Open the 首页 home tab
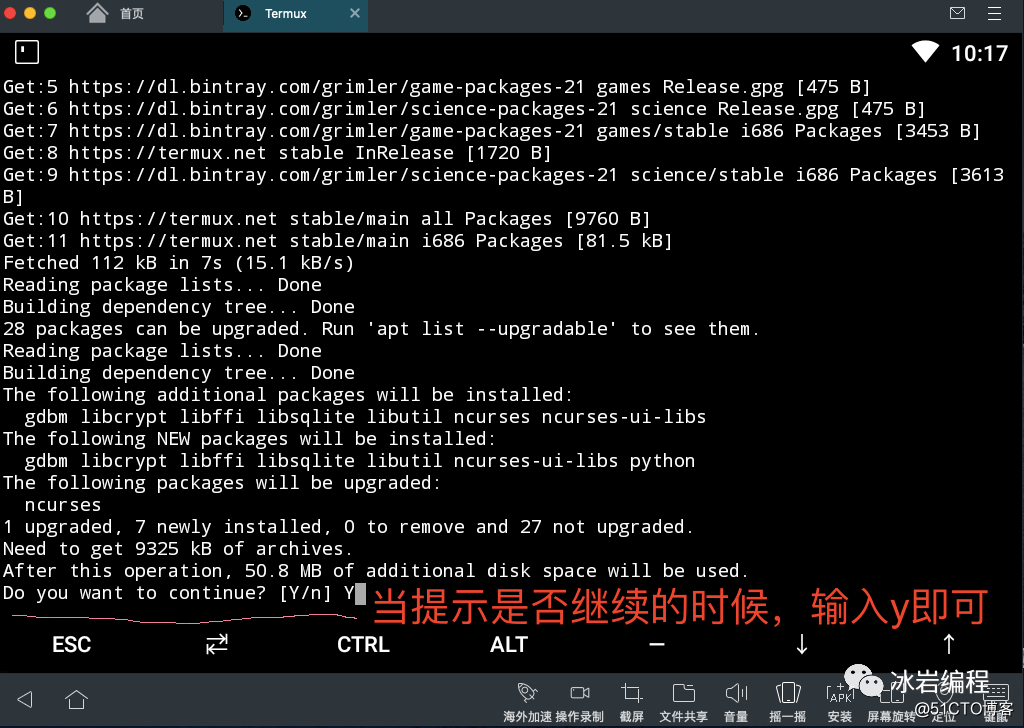This screenshot has width=1024, height=728. pyautogui.click(x=116, y=13)
